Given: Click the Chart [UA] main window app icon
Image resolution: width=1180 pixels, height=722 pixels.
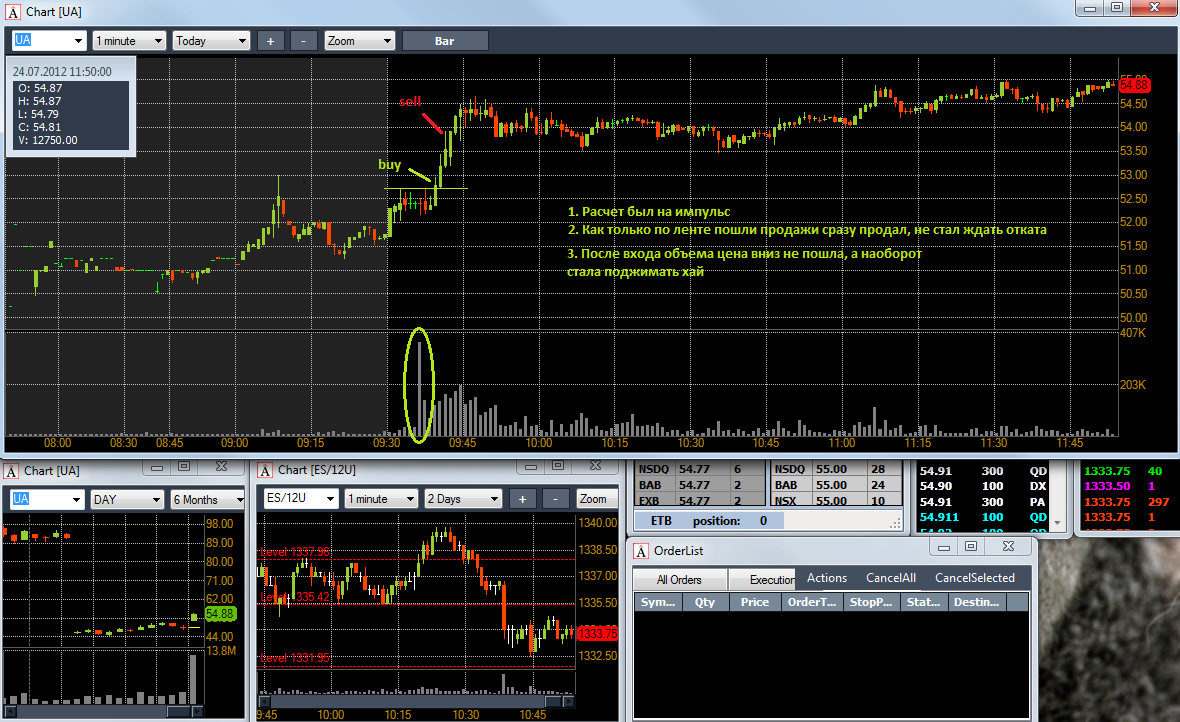Looking at the screenshot, I should (12, 12).
